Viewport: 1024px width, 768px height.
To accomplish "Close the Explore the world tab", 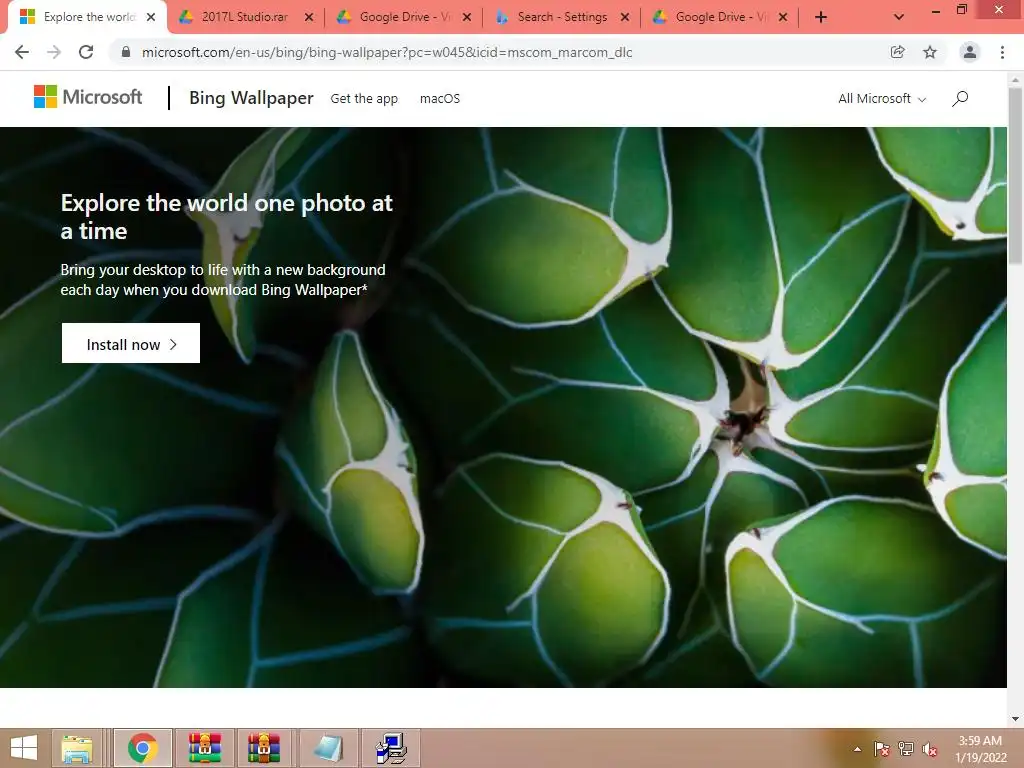I will coord(151,18).
